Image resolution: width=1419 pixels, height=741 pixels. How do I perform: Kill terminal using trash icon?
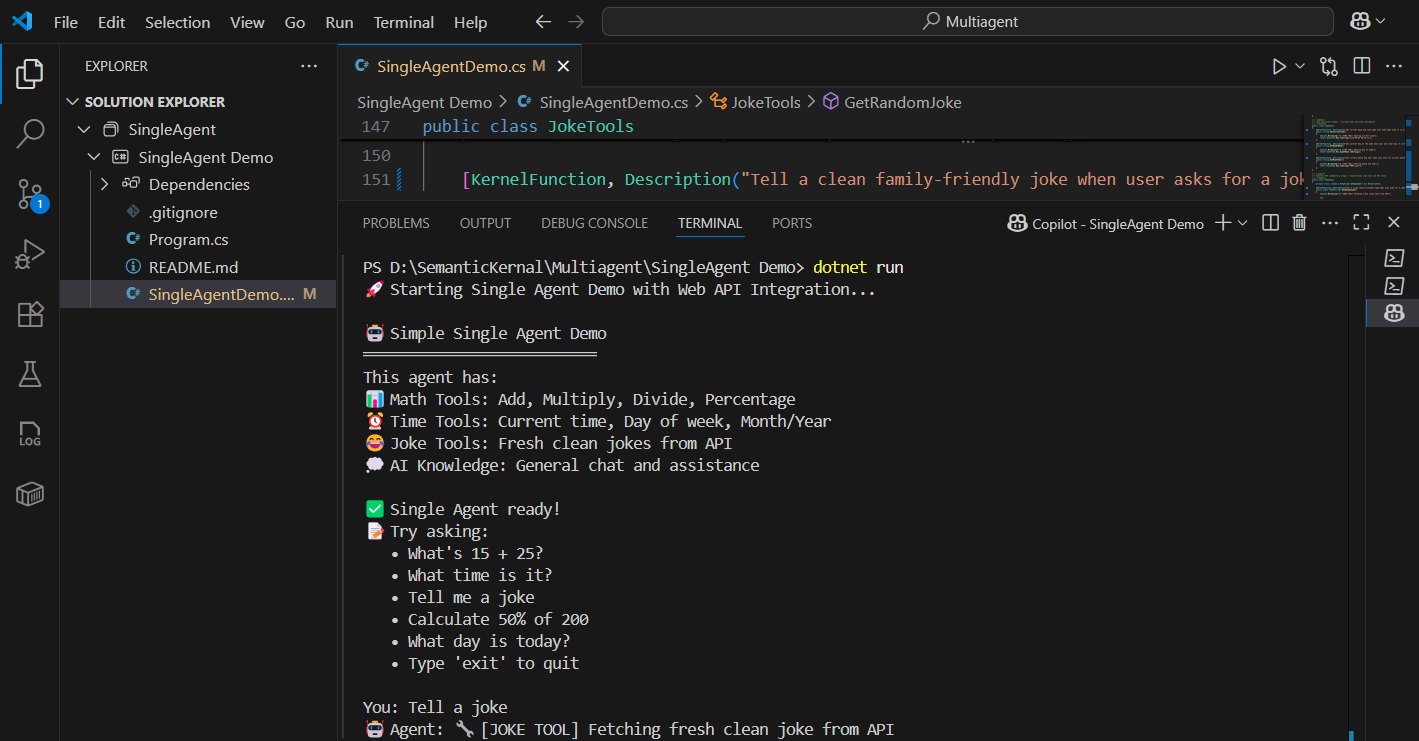click(1299, 223)
